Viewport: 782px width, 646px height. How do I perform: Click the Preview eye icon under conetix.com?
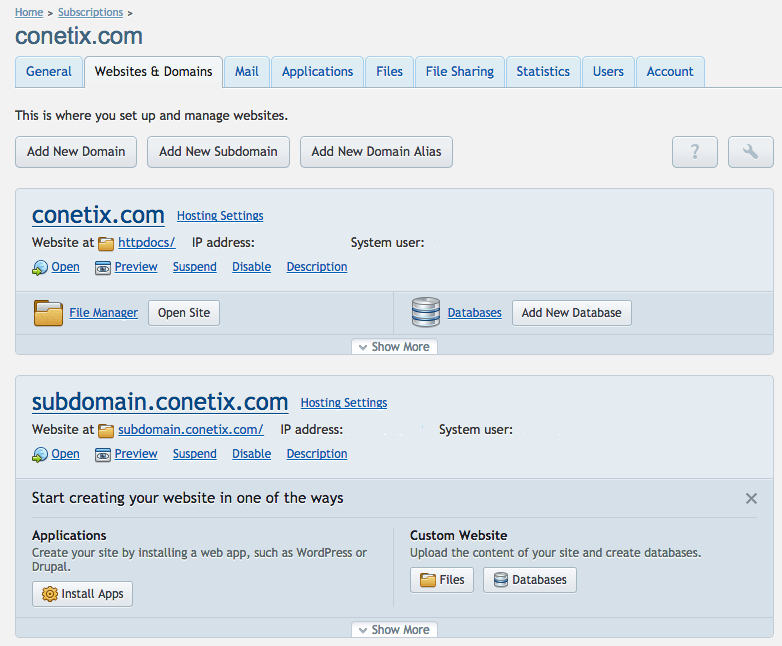[x=103, y=268]
